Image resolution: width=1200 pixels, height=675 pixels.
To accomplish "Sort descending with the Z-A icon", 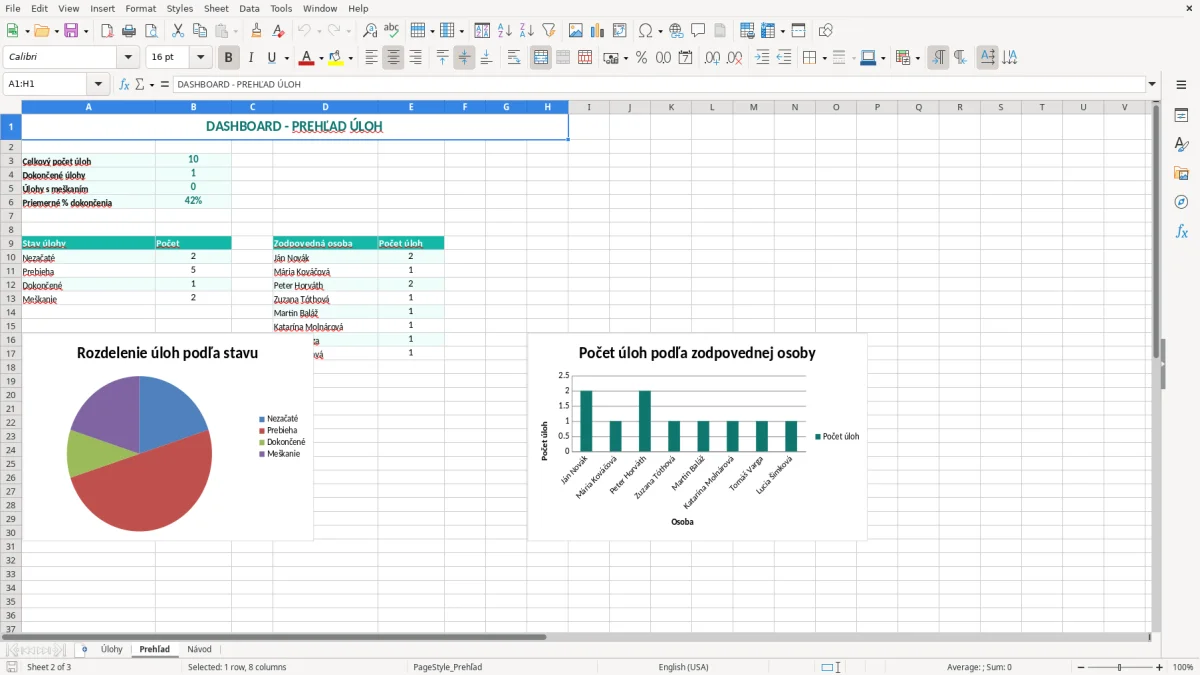I will click(x=527, y=31).
